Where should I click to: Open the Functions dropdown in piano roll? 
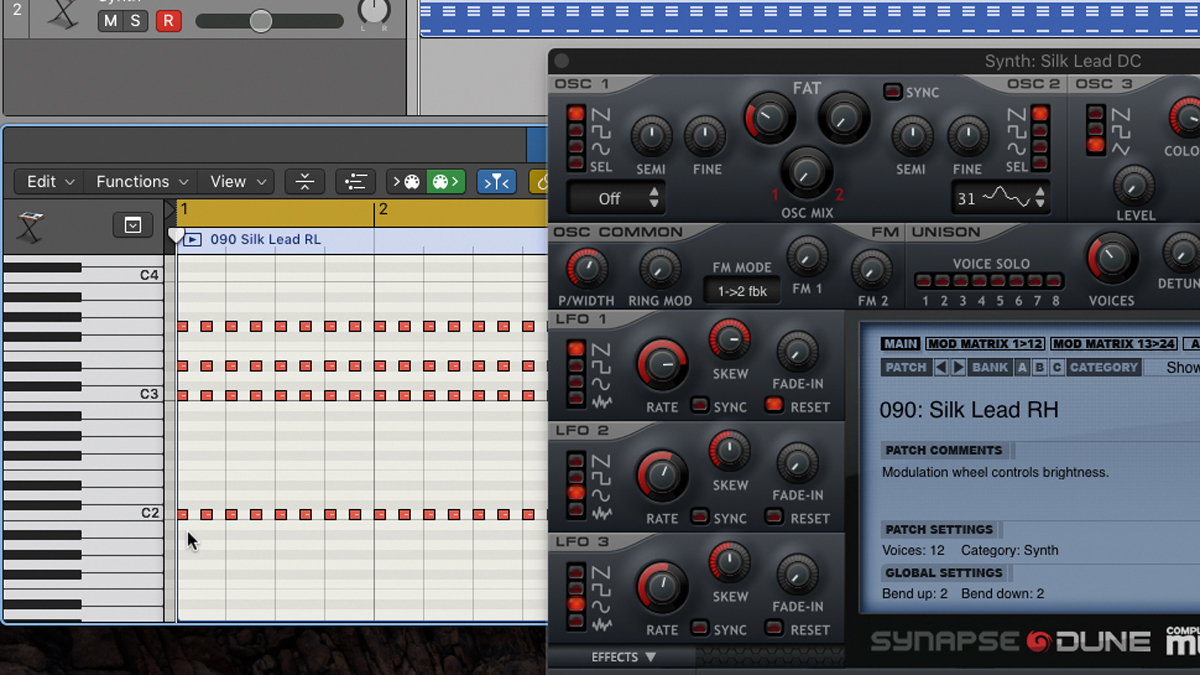pos(142,182)
